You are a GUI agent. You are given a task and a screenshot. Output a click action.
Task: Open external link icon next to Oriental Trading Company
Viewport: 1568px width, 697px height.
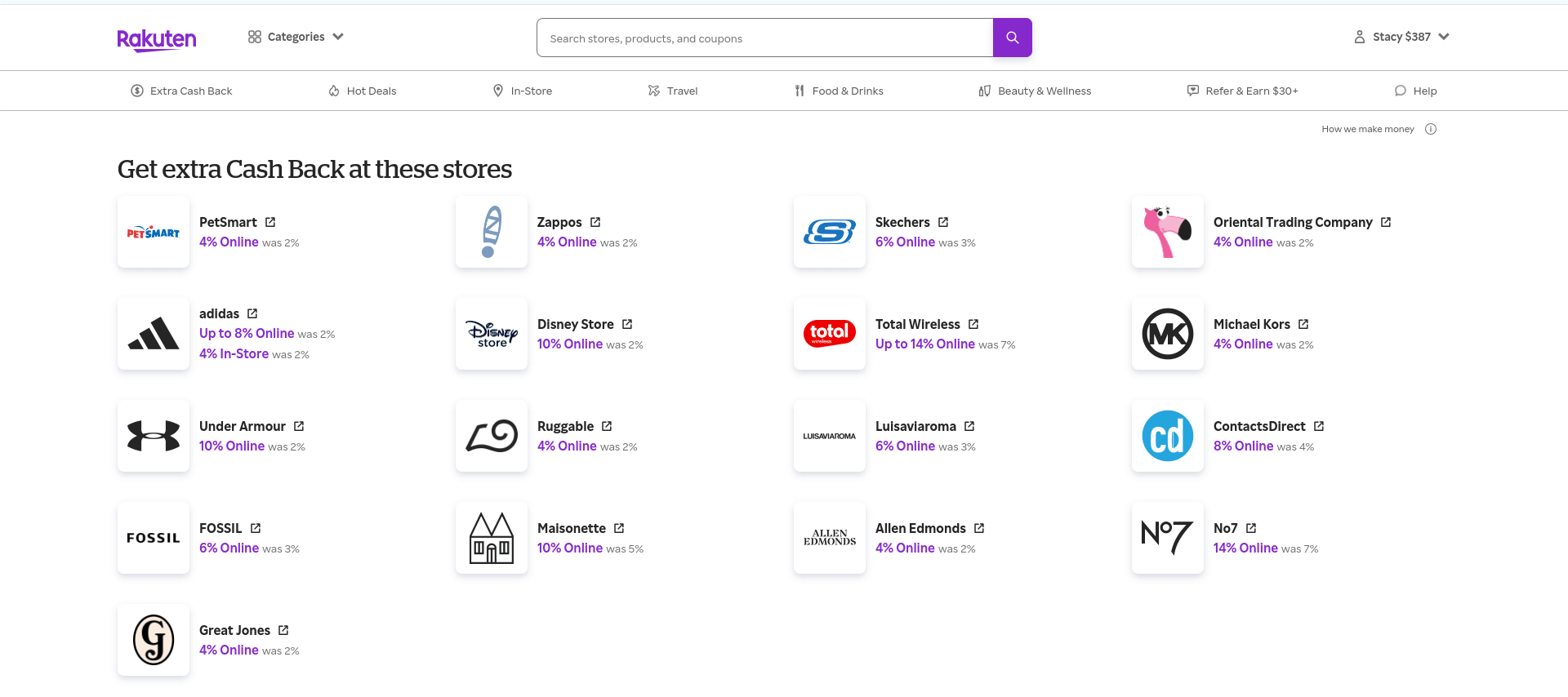(1386, 222)
